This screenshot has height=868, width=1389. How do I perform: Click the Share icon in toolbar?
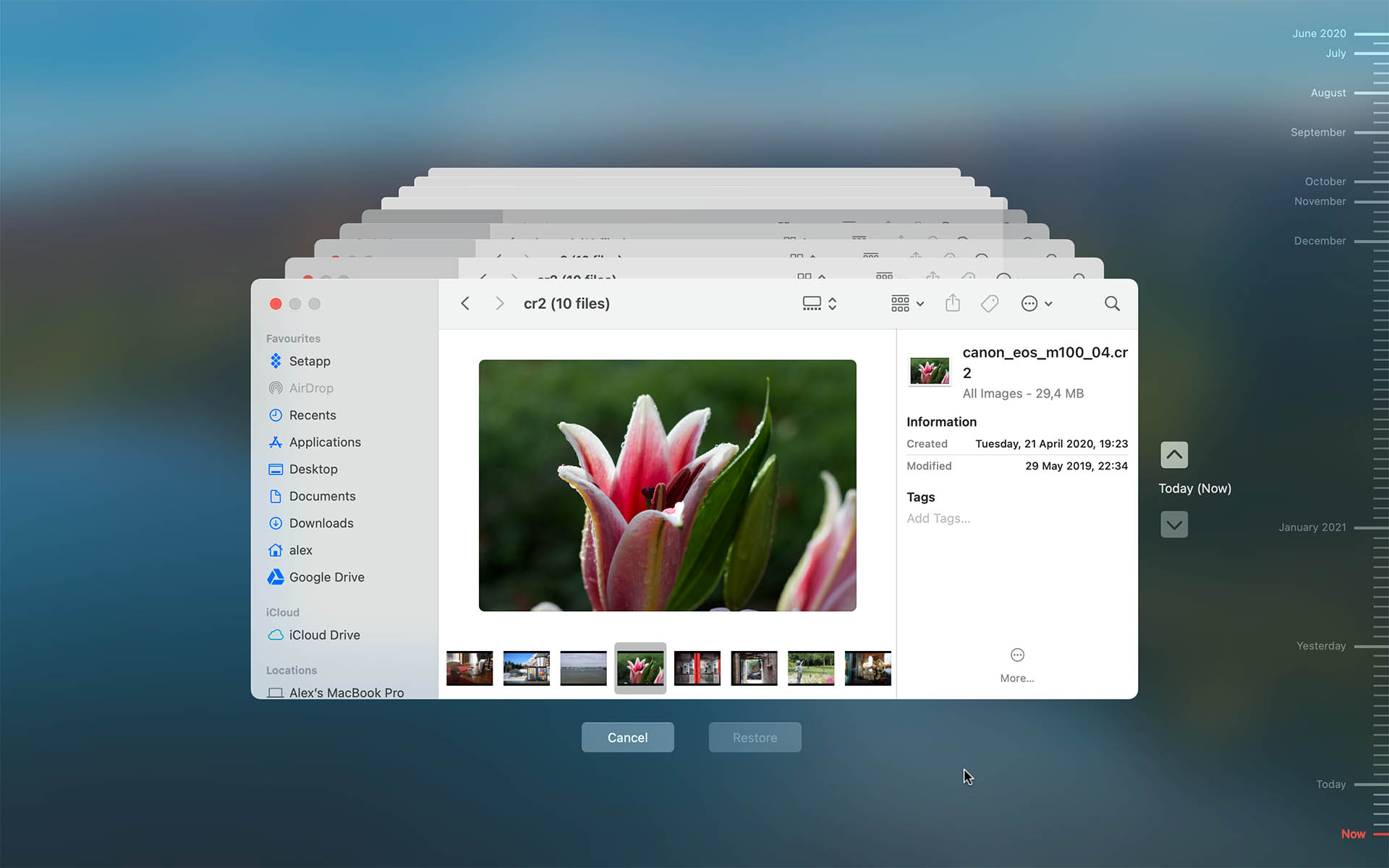[x=953, y=303]
